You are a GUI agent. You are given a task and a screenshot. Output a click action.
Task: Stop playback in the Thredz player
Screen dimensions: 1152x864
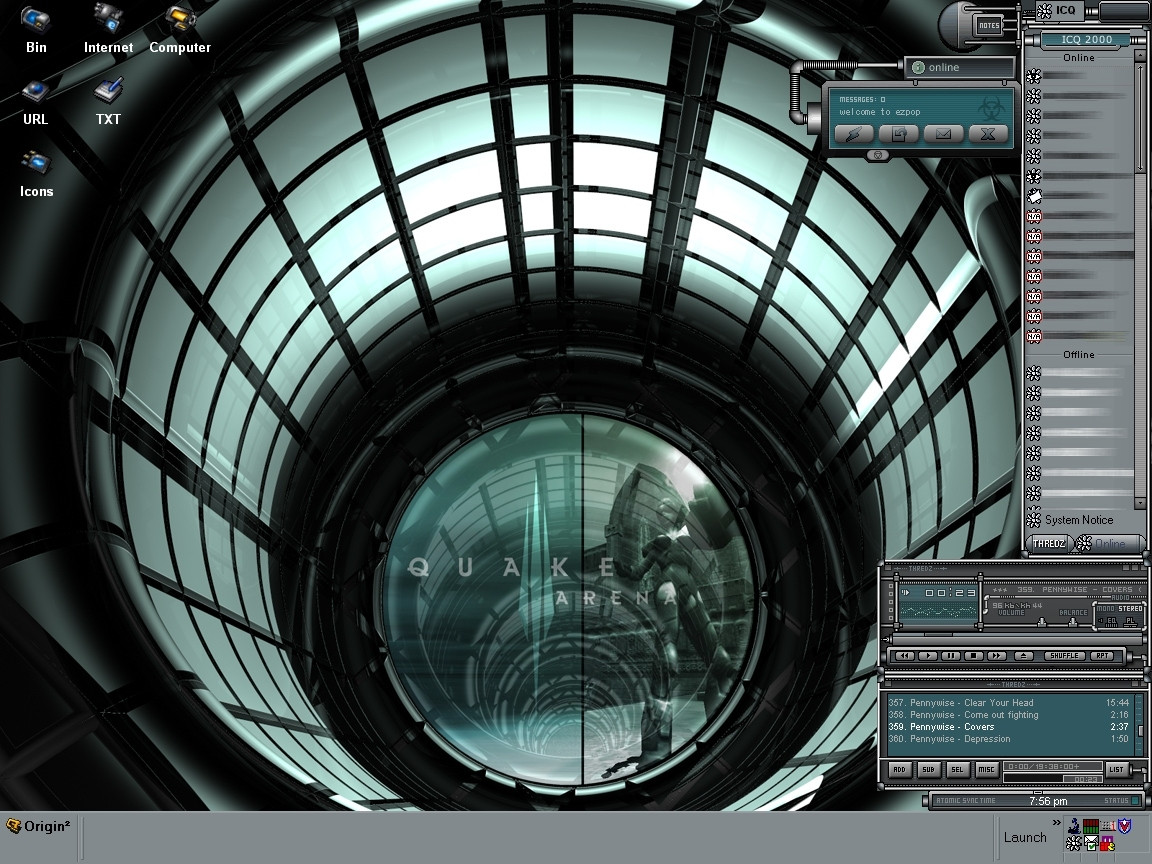click(x=973, y=655)
